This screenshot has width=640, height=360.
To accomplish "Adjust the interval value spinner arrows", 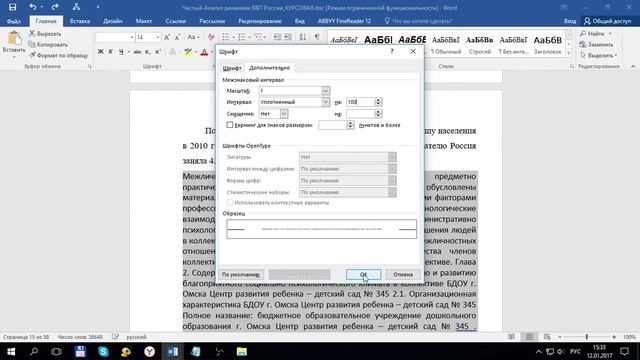I will click(378, 102).
